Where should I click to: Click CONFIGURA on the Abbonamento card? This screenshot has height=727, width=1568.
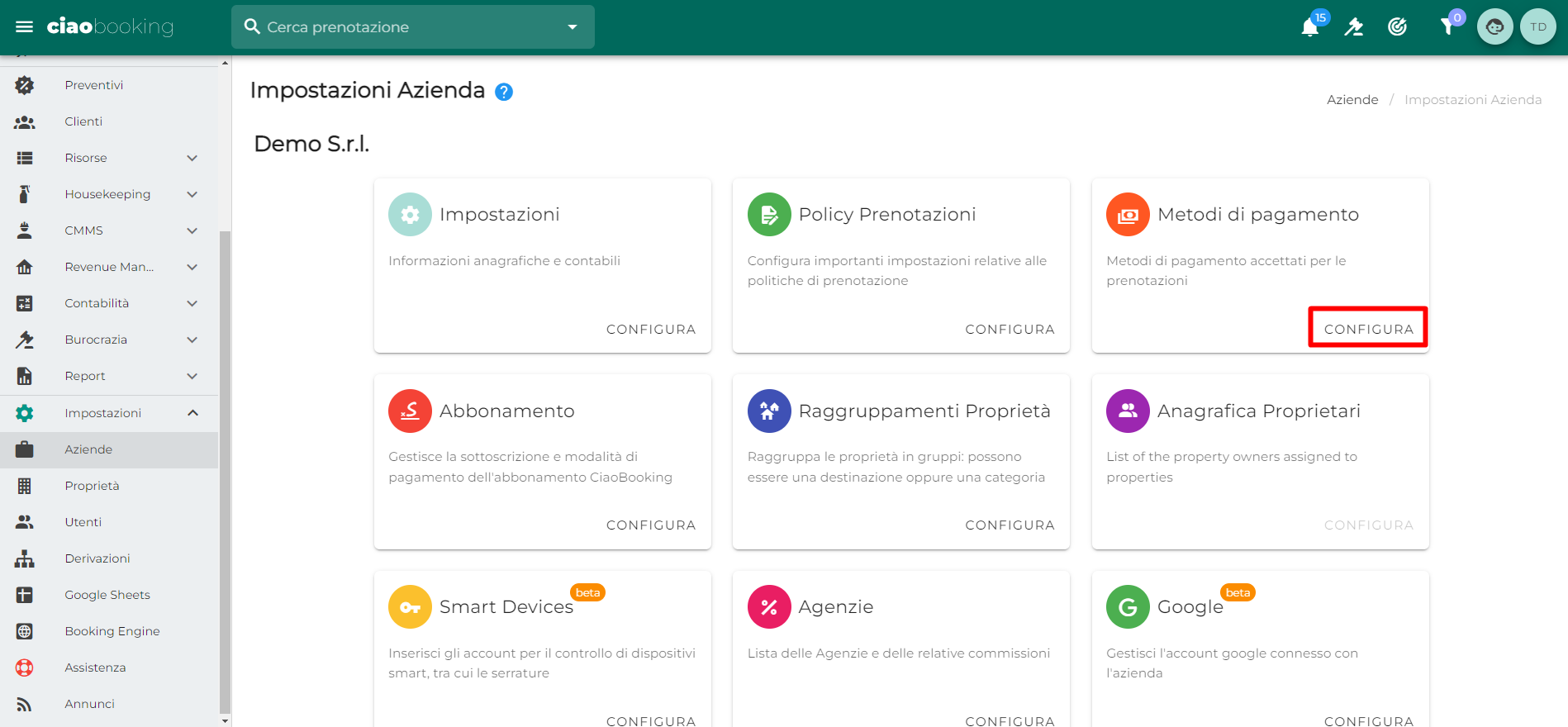coord(651,525)
